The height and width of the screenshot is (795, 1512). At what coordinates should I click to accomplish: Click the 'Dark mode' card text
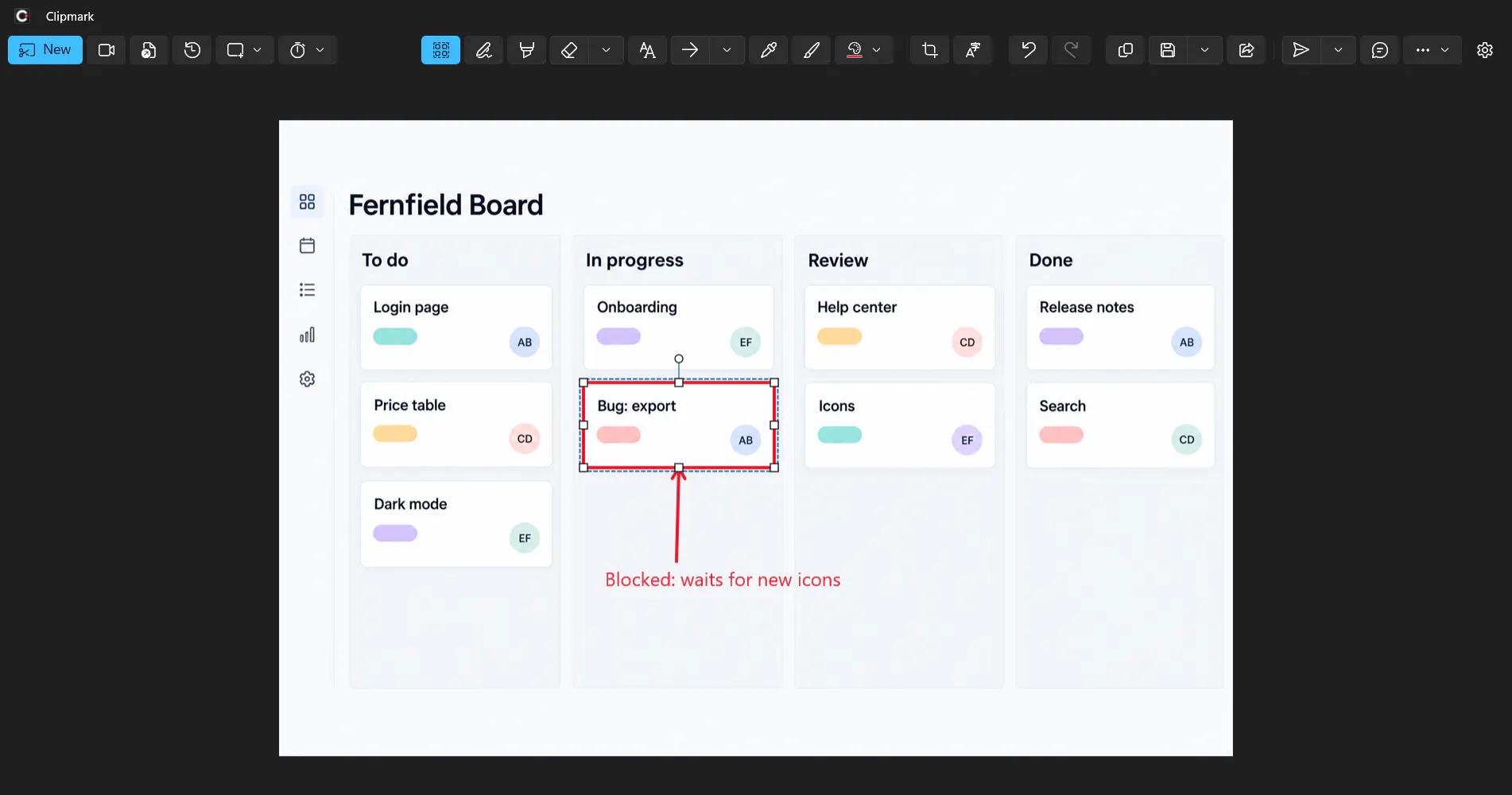pos(410,504)
